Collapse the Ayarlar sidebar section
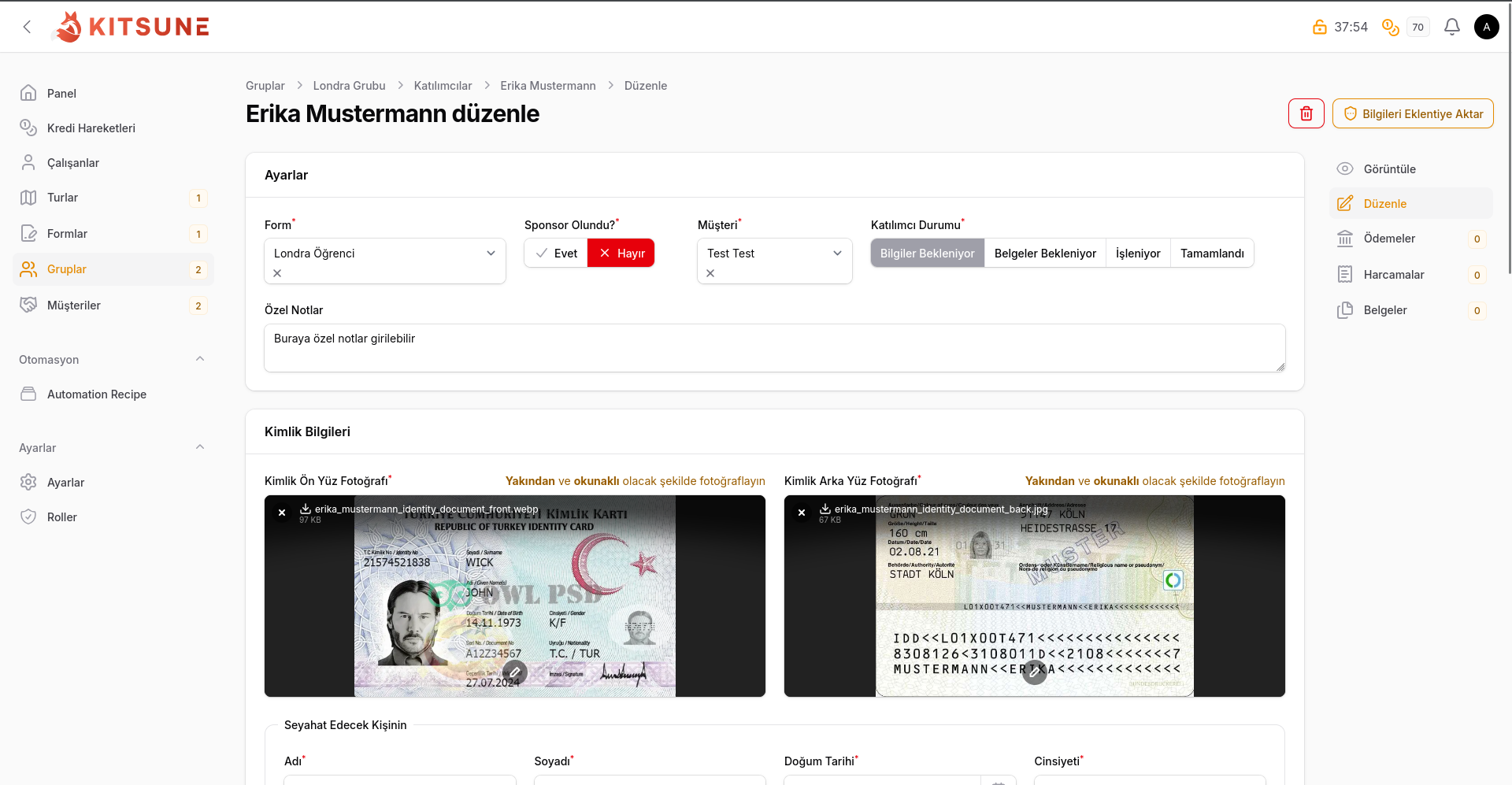1512x785 pixels. click(200, 447)
